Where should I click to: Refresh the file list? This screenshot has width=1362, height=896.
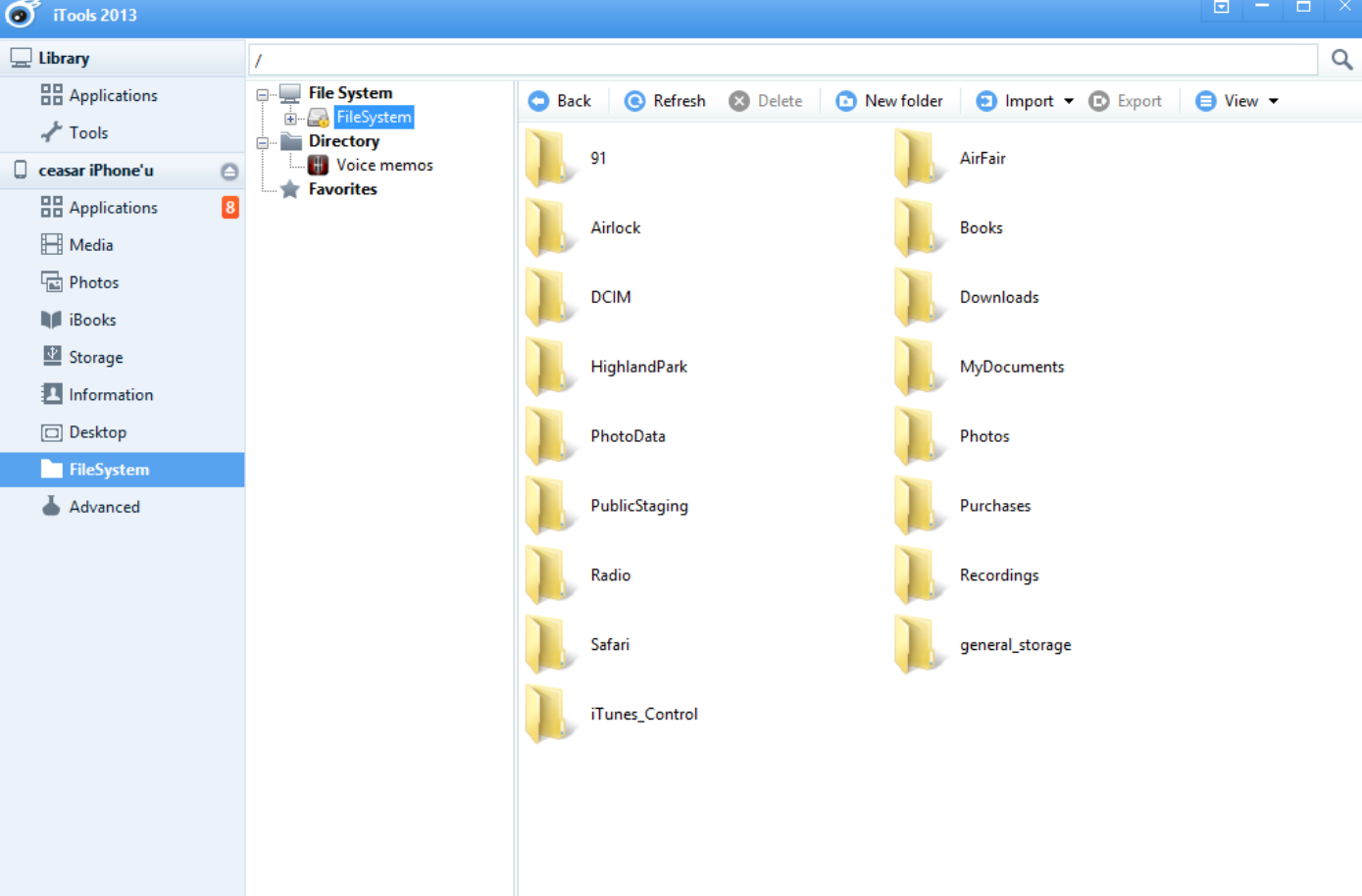pos(665,101)
